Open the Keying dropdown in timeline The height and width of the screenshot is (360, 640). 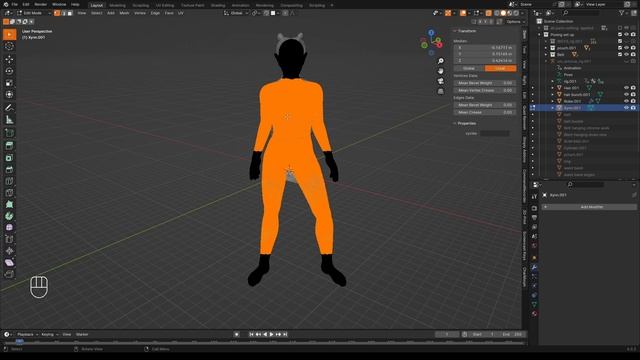tap(49, 334)
